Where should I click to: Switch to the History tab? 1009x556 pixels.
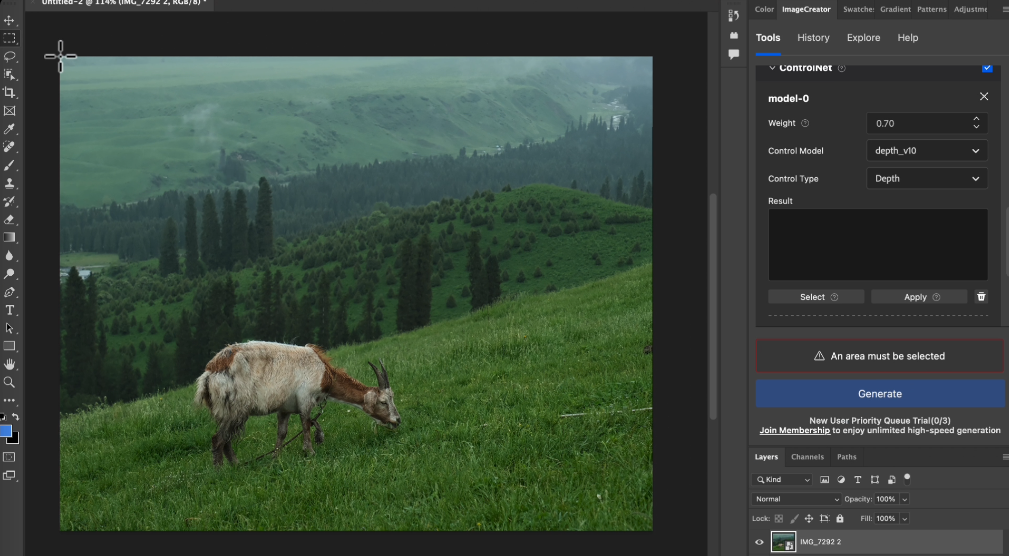point(813,38)
